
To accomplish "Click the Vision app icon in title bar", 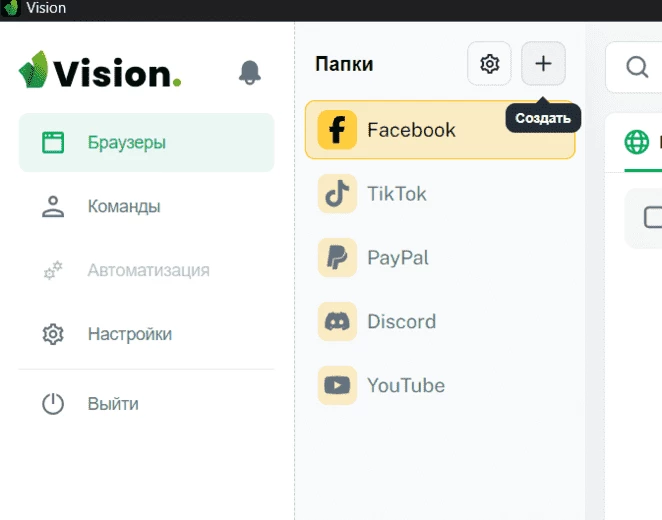I will tap(11, 8).
